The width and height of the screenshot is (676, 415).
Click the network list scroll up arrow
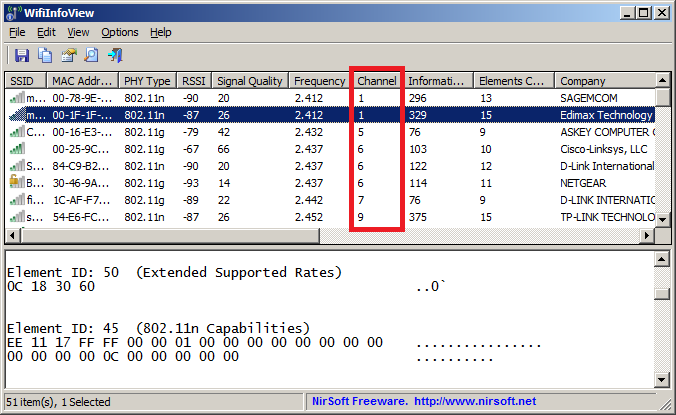tap(663, 80)
